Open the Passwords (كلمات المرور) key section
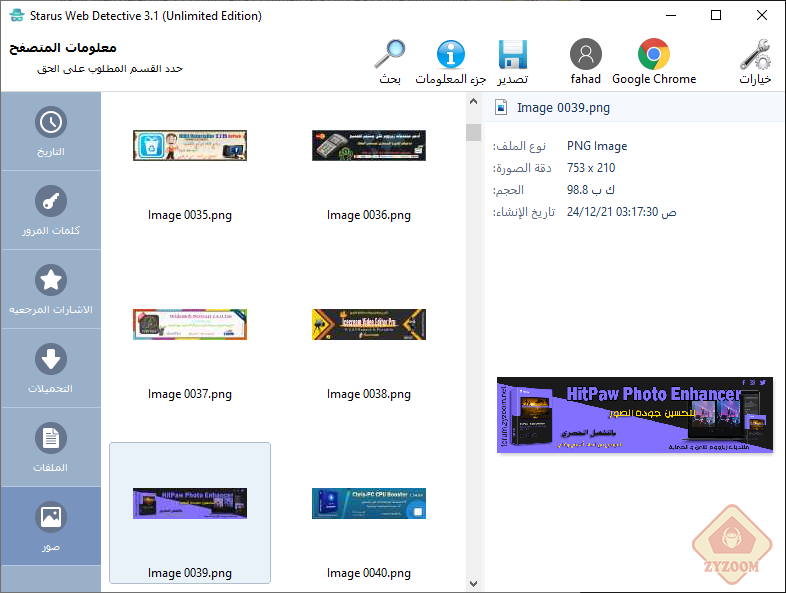 tap(51, 211)
